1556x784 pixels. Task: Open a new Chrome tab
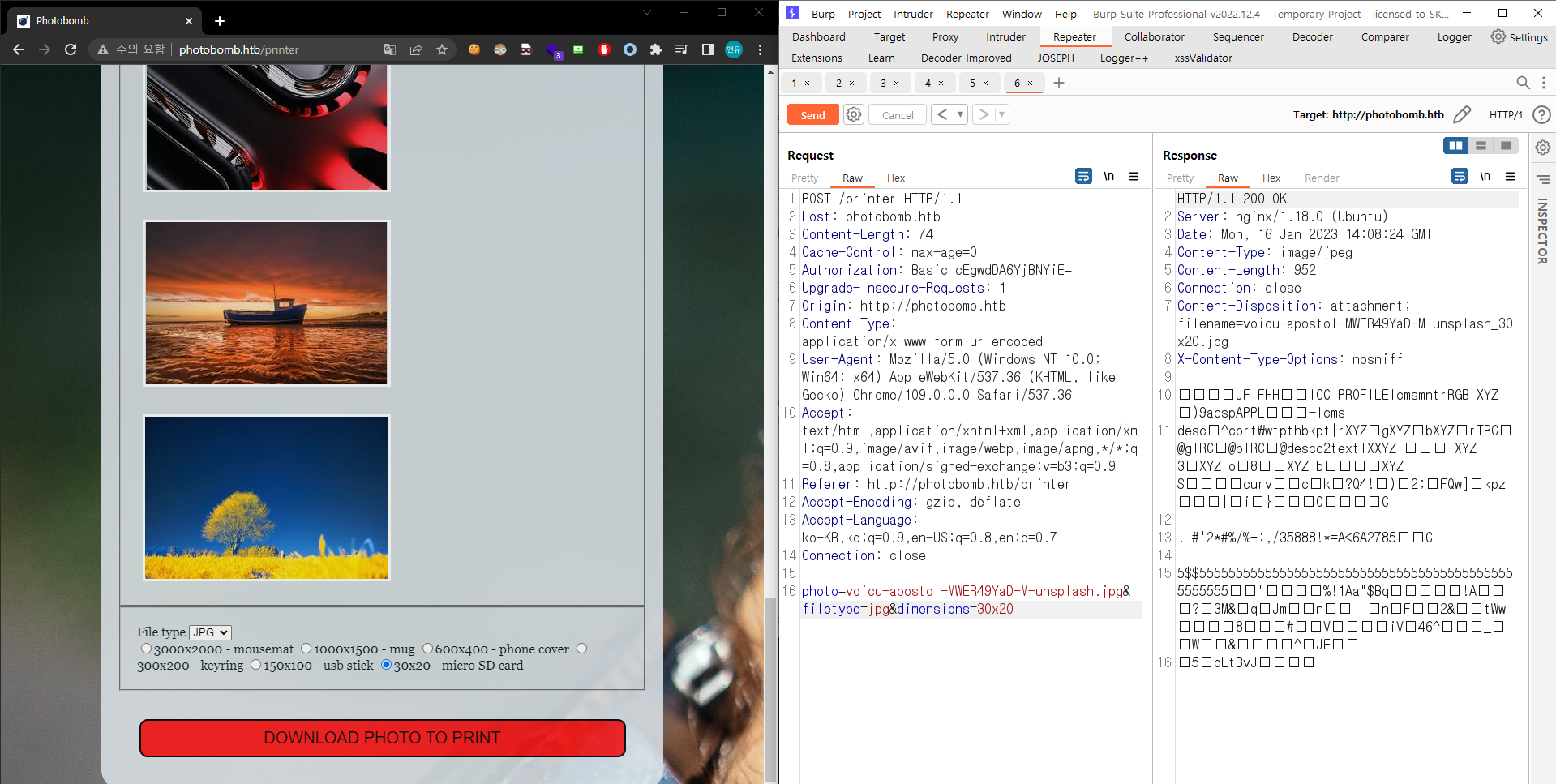(219, 21)
